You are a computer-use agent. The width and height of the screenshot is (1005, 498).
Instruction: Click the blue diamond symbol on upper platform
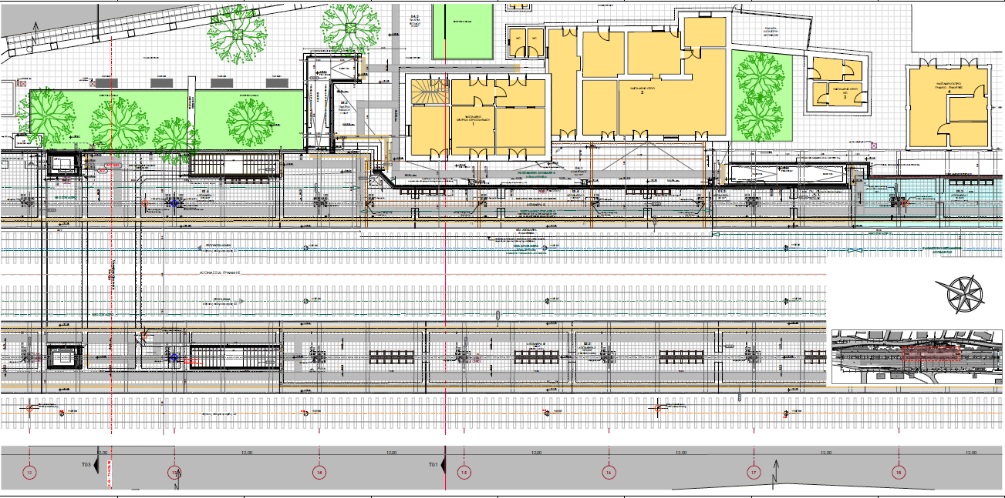(174, 203)
